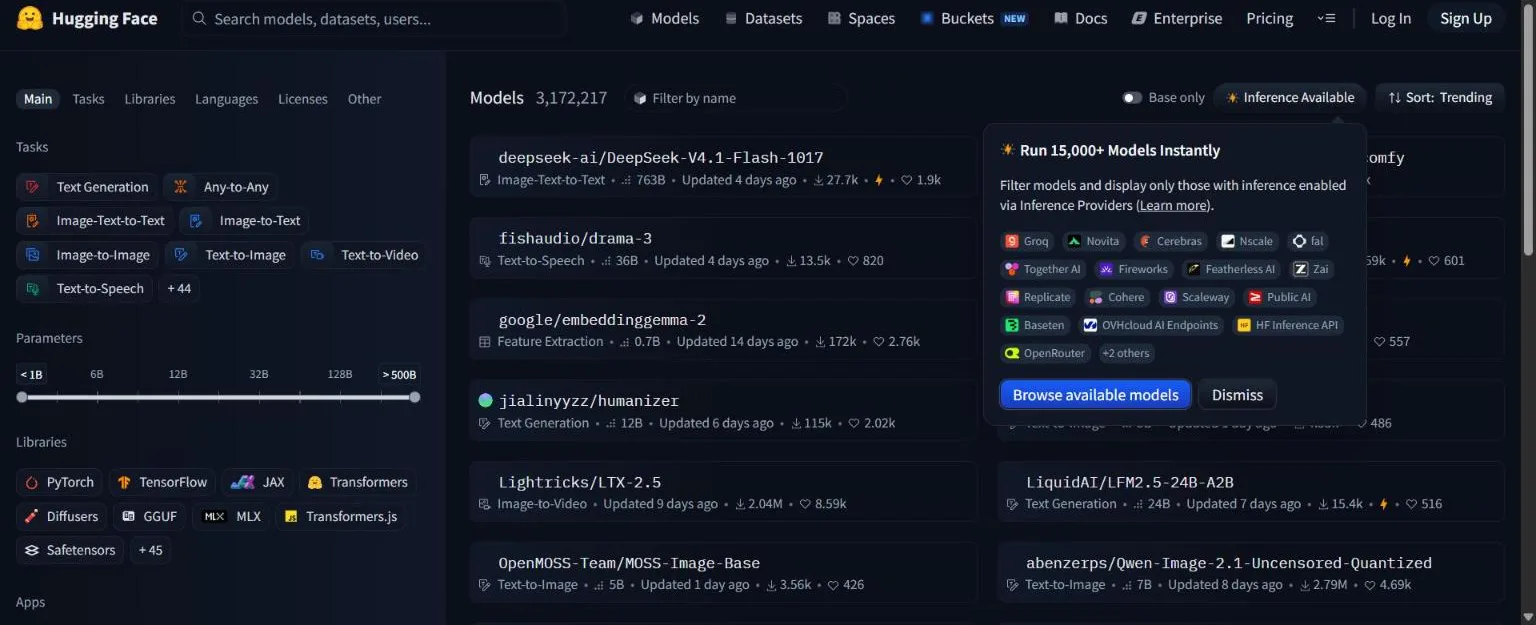Toggle Inference Available filter
The height and width of the screenshot is (625, 1536).
pos(1290,97)
